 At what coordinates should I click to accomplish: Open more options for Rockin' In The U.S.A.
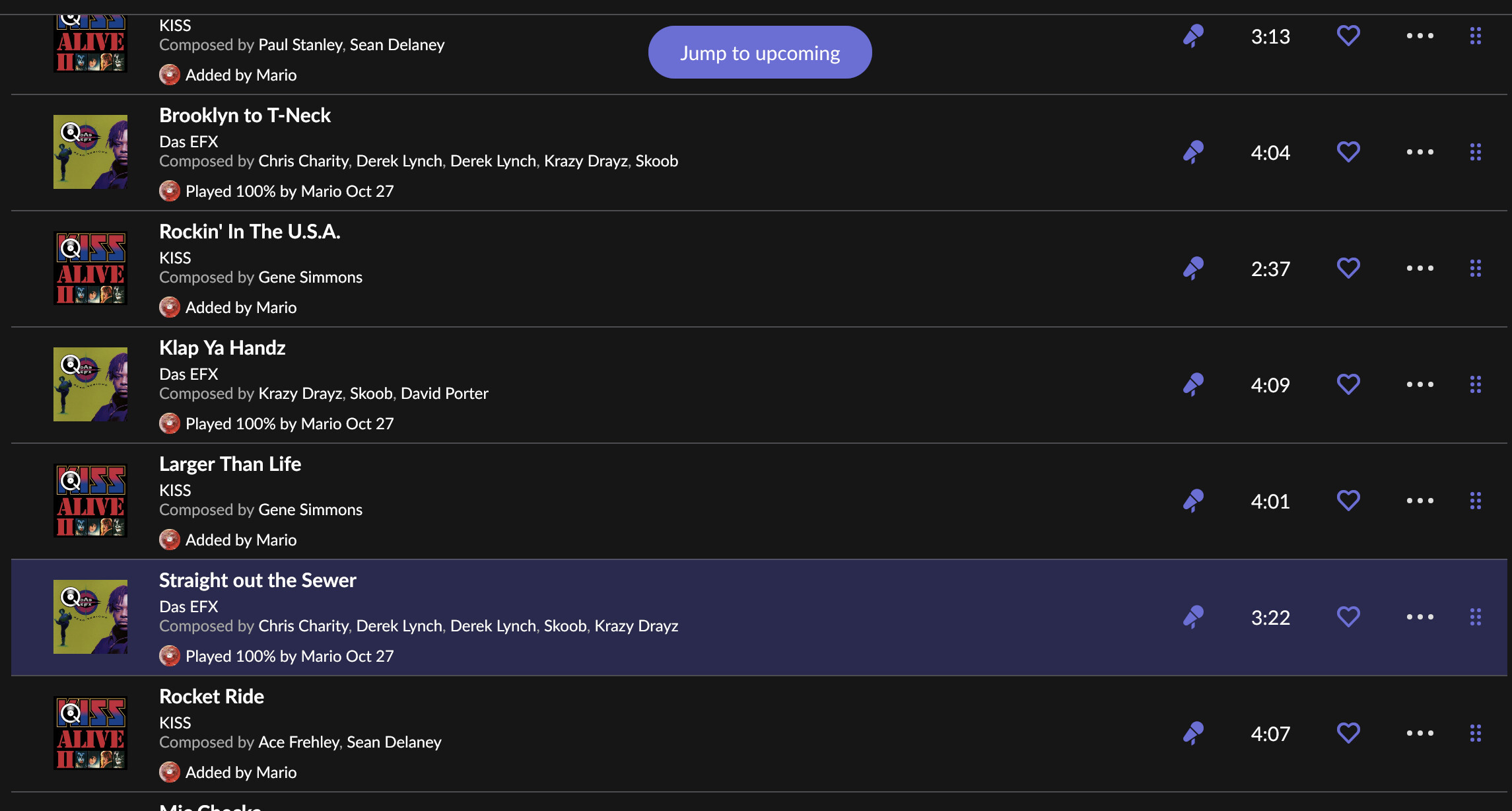pos(1420,269)
